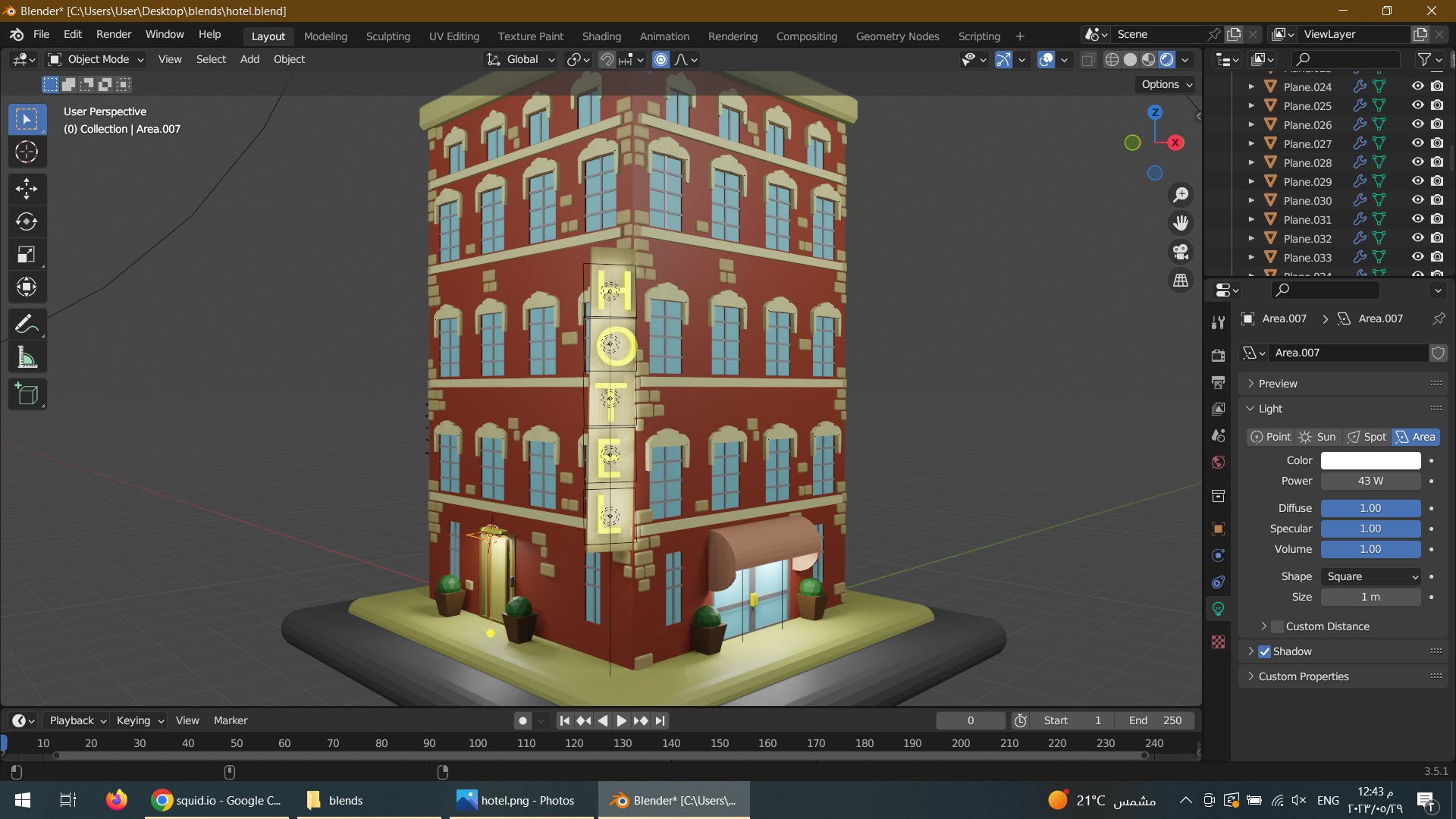1456x819 pixels.
Task: Select the Transform tool icon
Action: tap(27, 287)
